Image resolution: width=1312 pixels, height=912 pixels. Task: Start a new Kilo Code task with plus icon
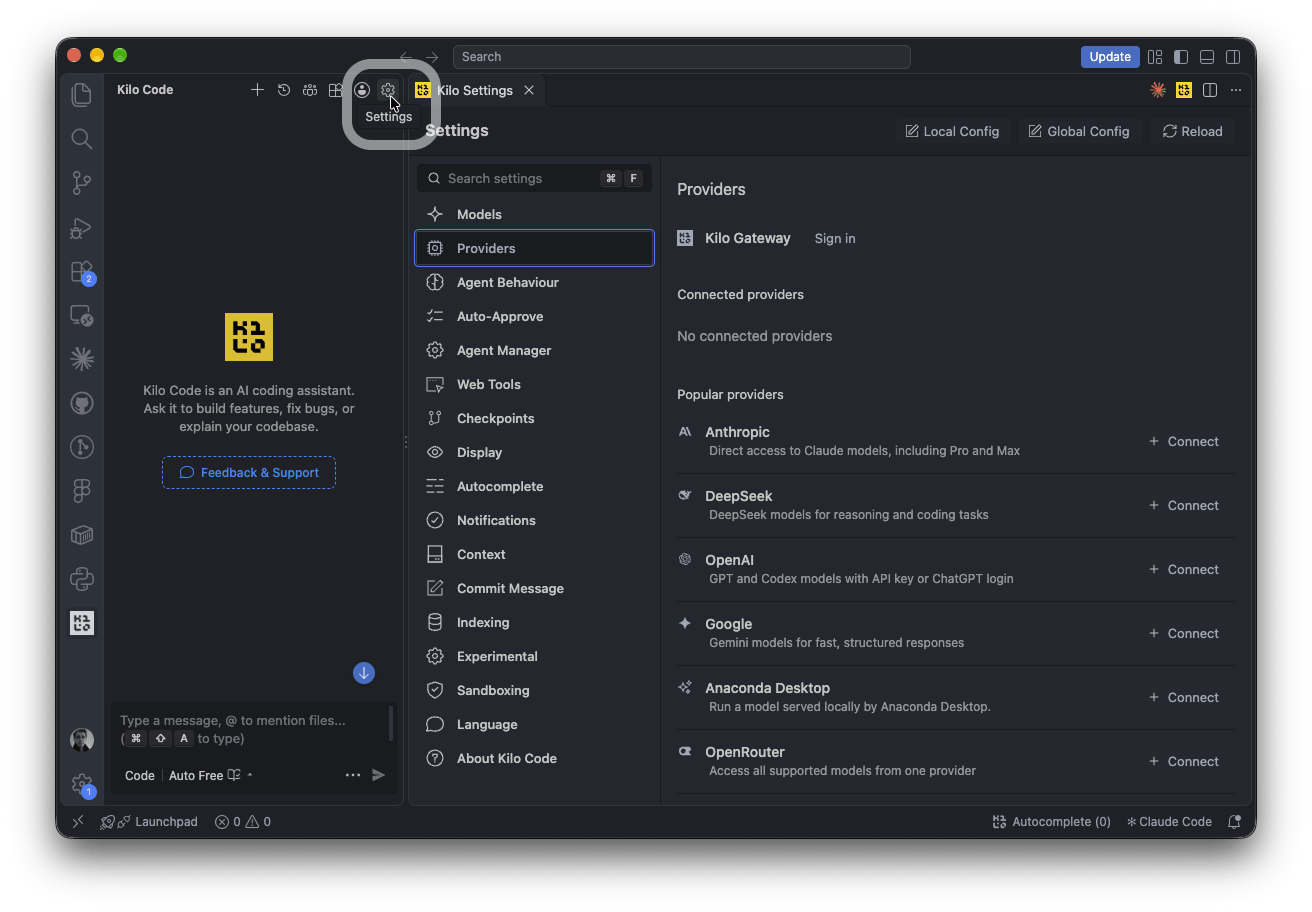[x=257, y=90]
